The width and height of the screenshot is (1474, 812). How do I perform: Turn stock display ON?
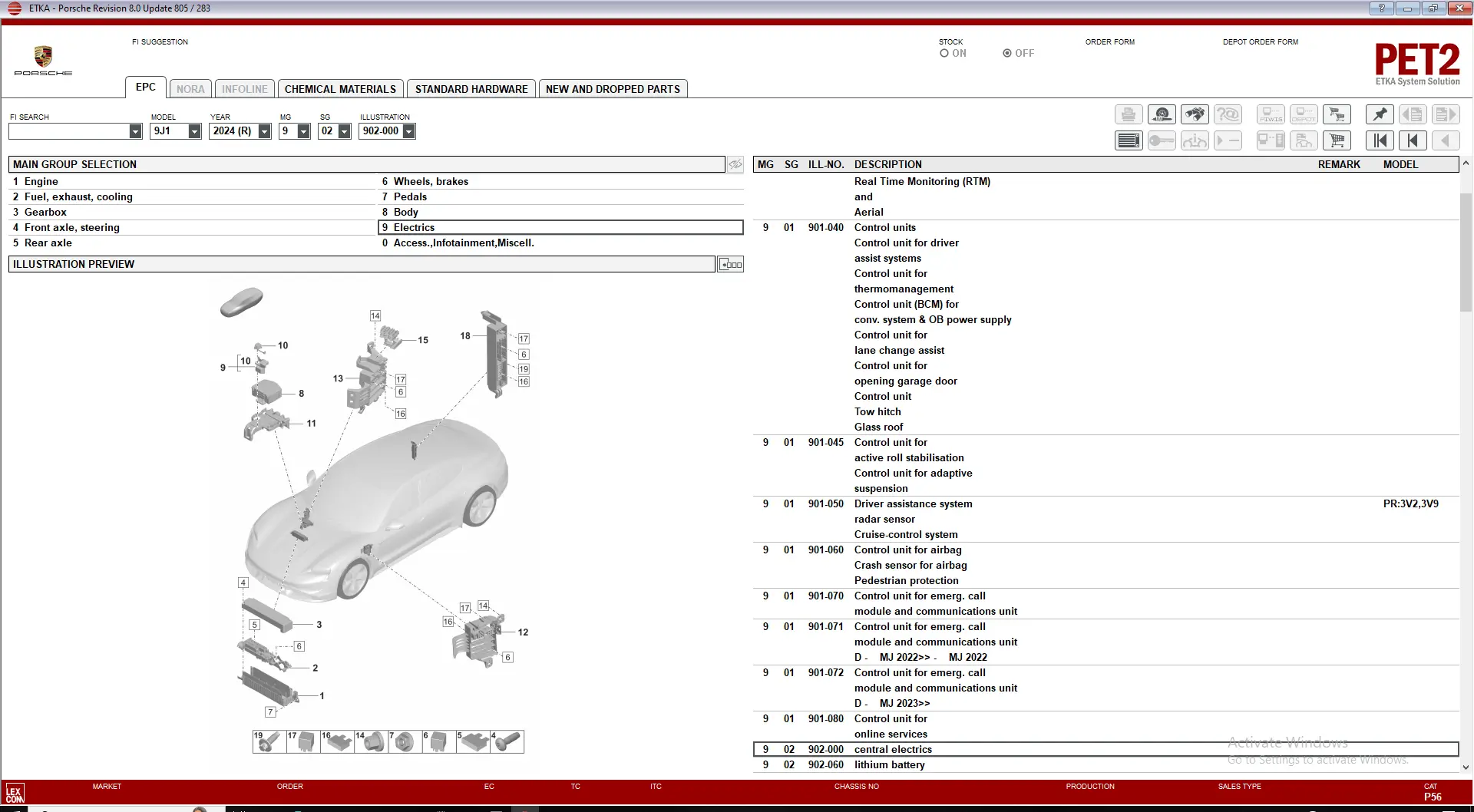[944, 54]
